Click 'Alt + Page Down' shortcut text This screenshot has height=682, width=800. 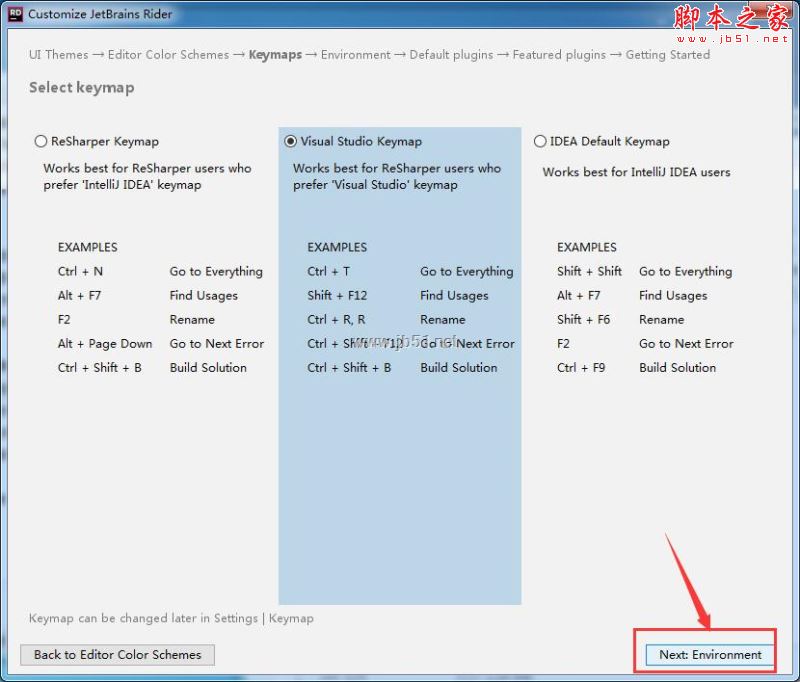(105, 344)
